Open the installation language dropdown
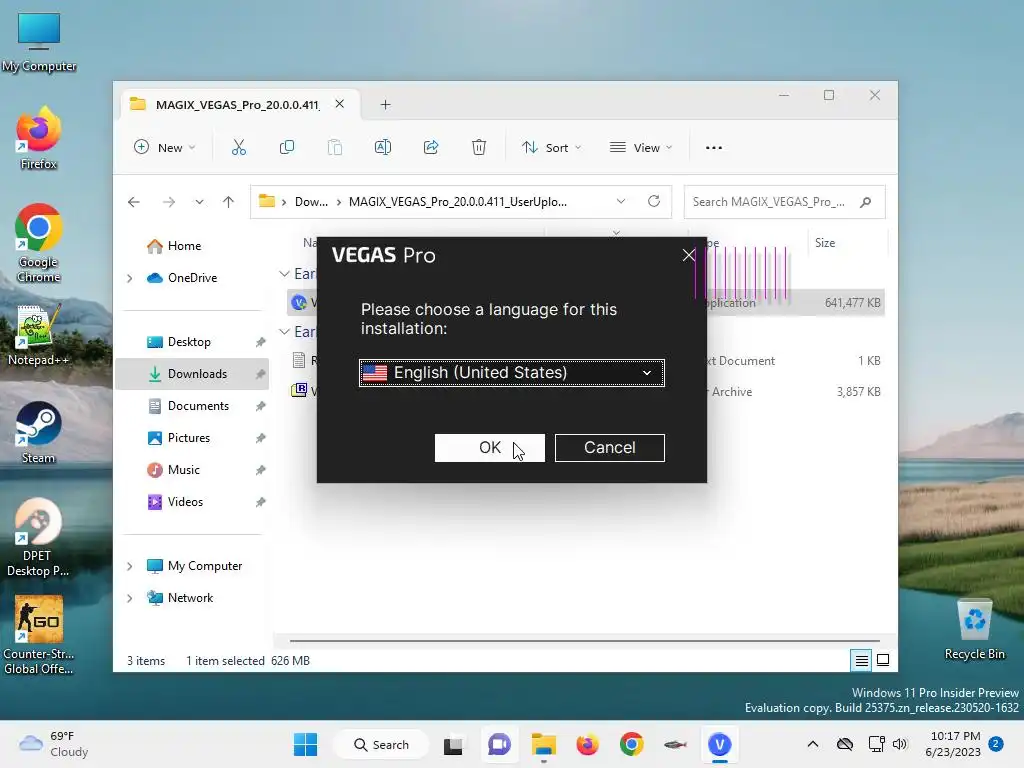Screen dimensions: 1024x768 (x=511, y=372)
